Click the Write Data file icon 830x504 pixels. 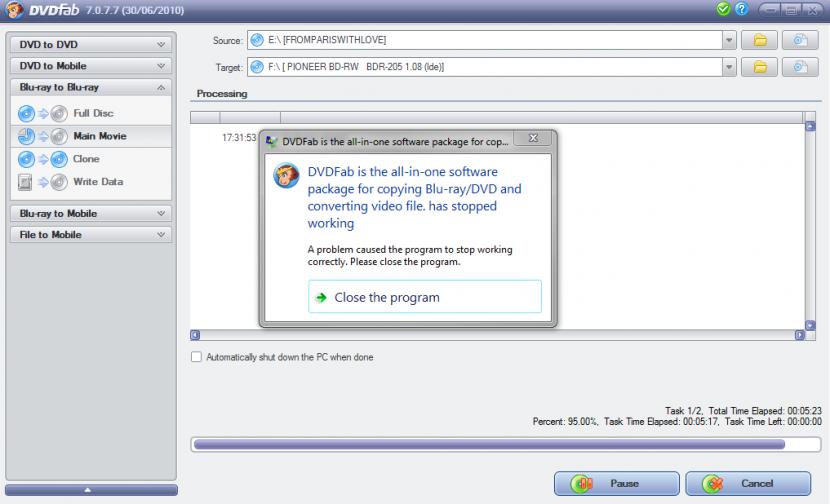click(x=24, y=182)
